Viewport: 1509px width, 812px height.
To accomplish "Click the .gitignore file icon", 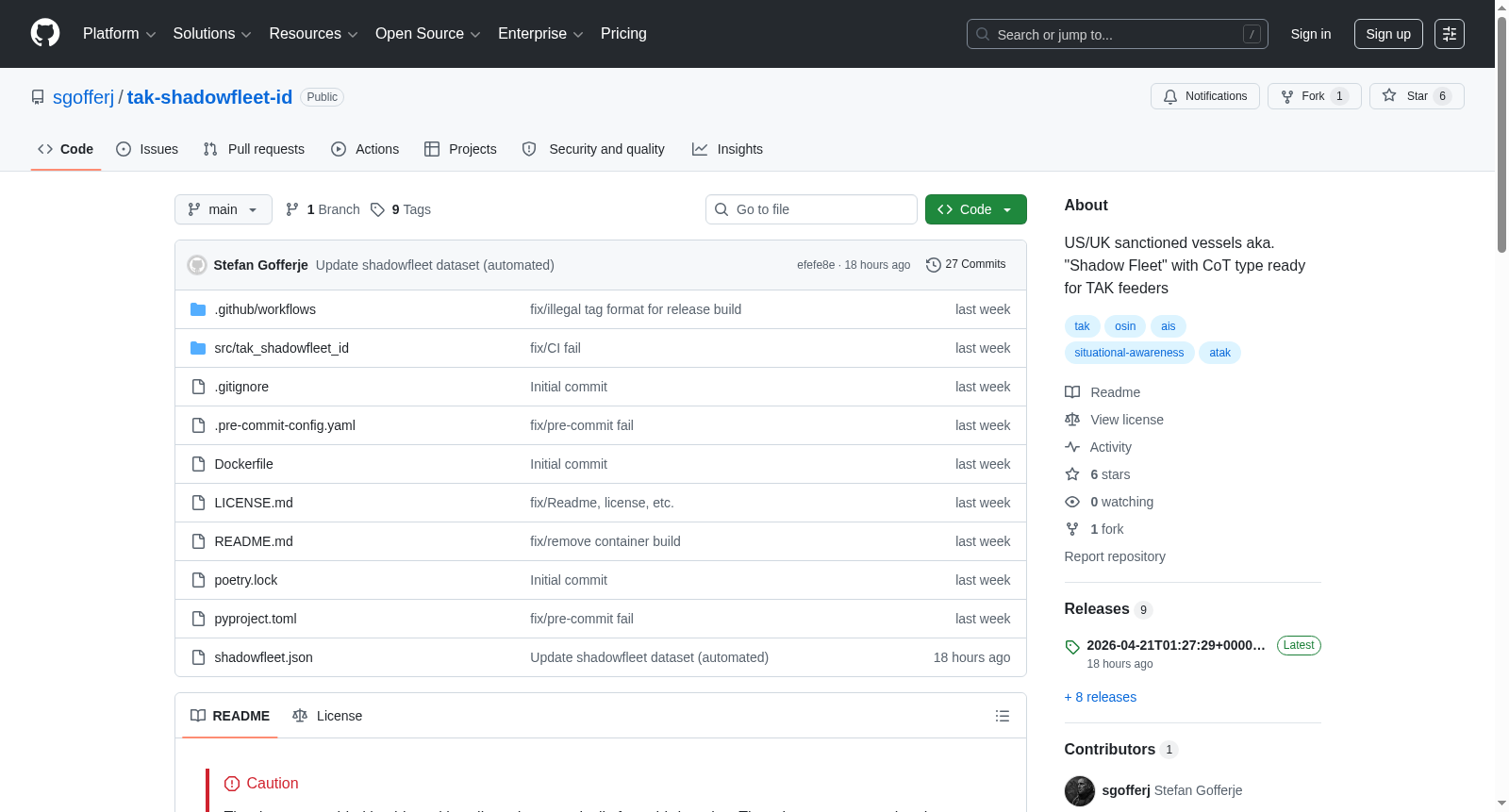I will (198, 387).
